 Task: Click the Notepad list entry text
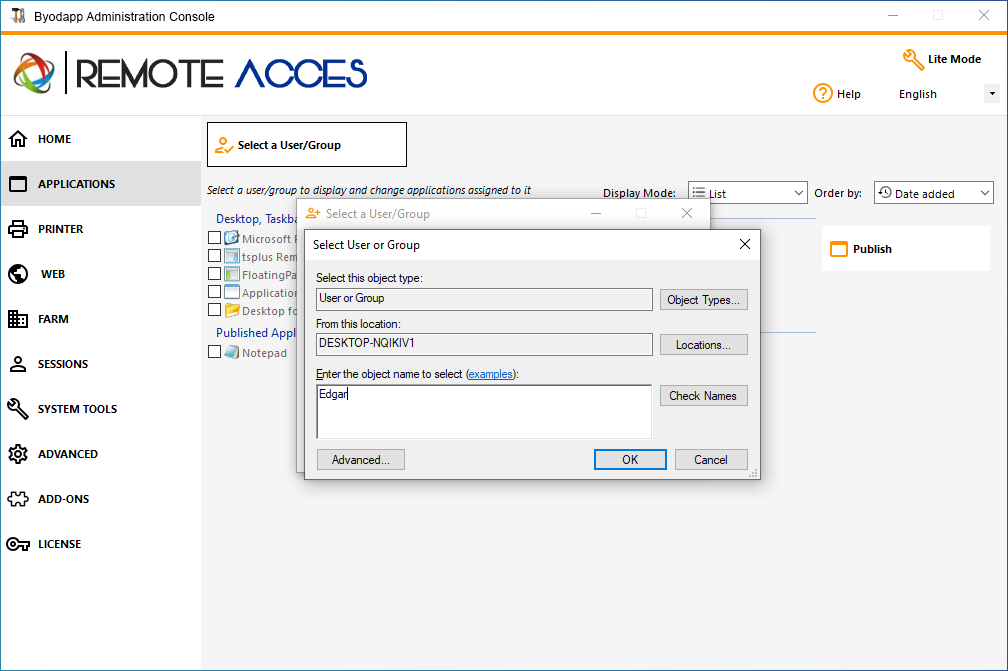tap(264, 353)
